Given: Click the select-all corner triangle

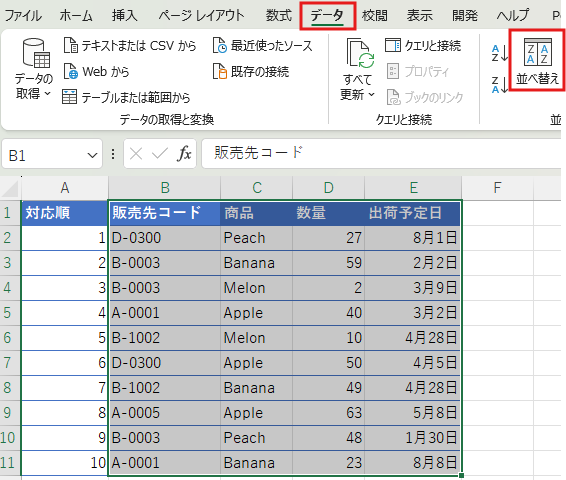Looking at the screenshot, I should point(10,188).
